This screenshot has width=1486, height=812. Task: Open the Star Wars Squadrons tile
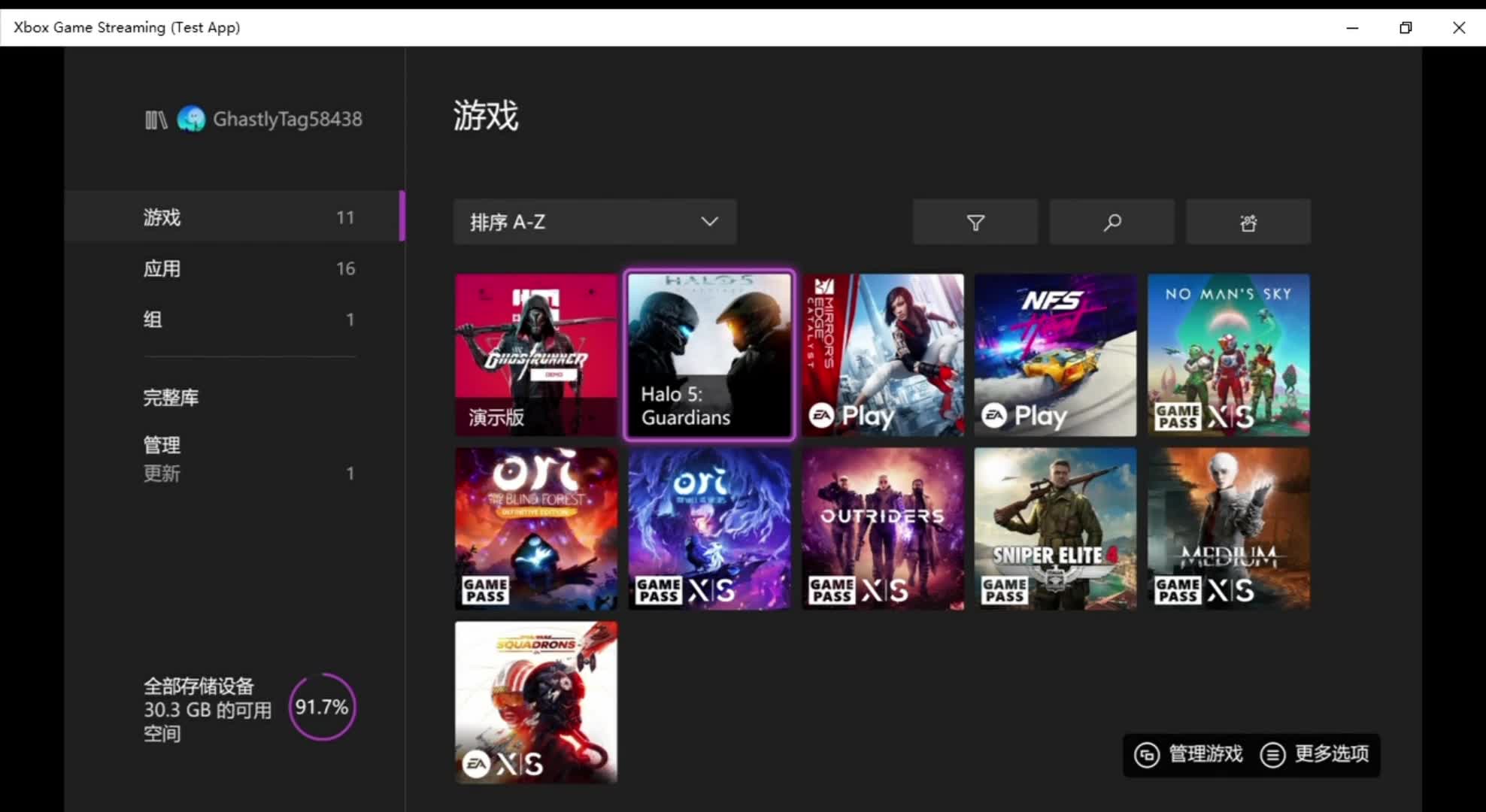click(x=536, y=702)
